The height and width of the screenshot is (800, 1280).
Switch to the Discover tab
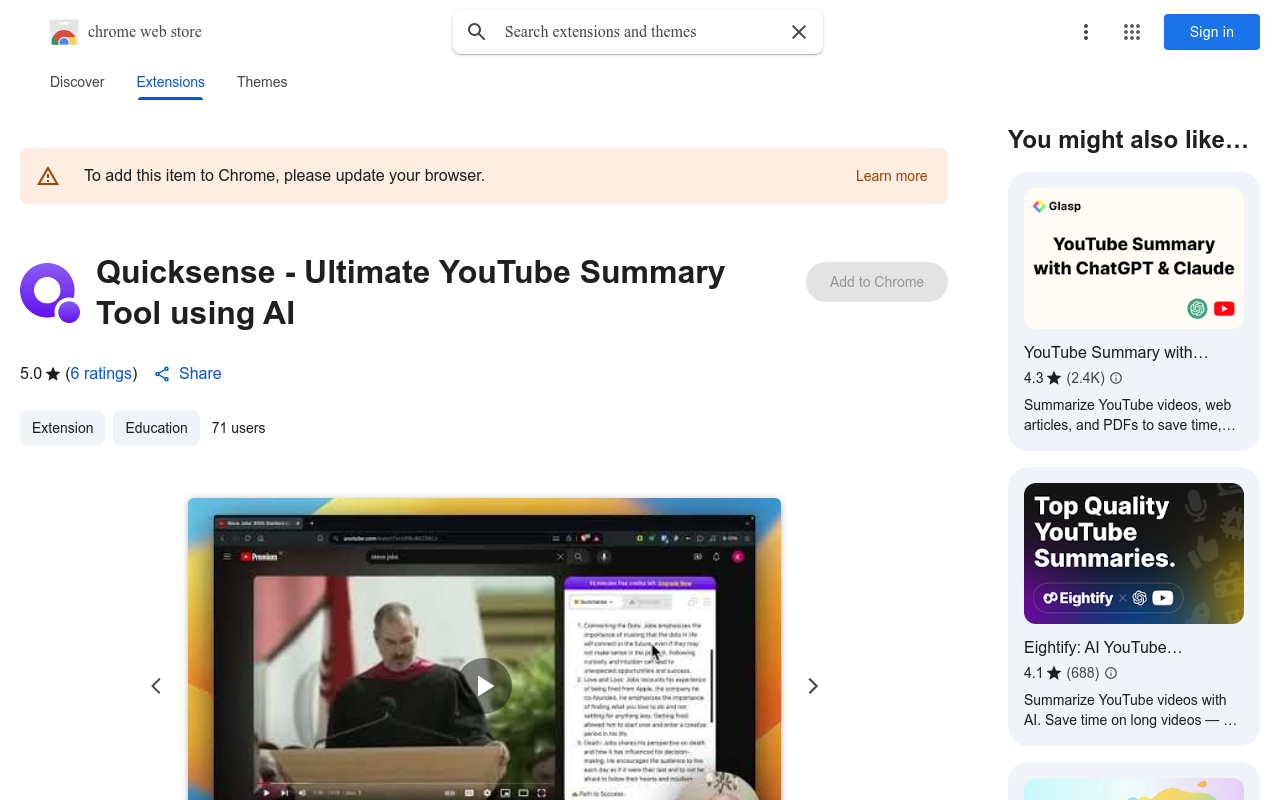pos(77,82)
